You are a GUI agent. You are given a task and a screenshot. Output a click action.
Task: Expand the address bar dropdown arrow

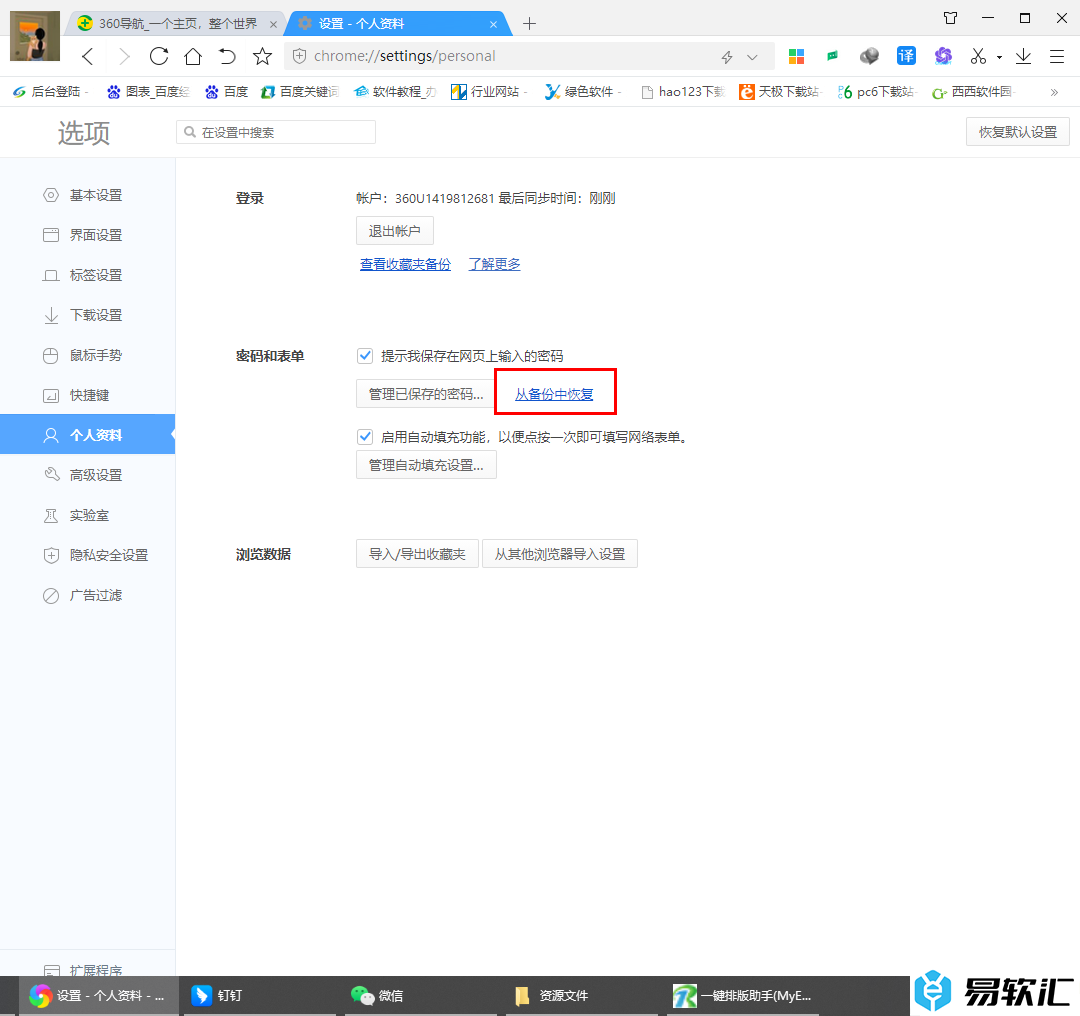[x=752, y=57]
